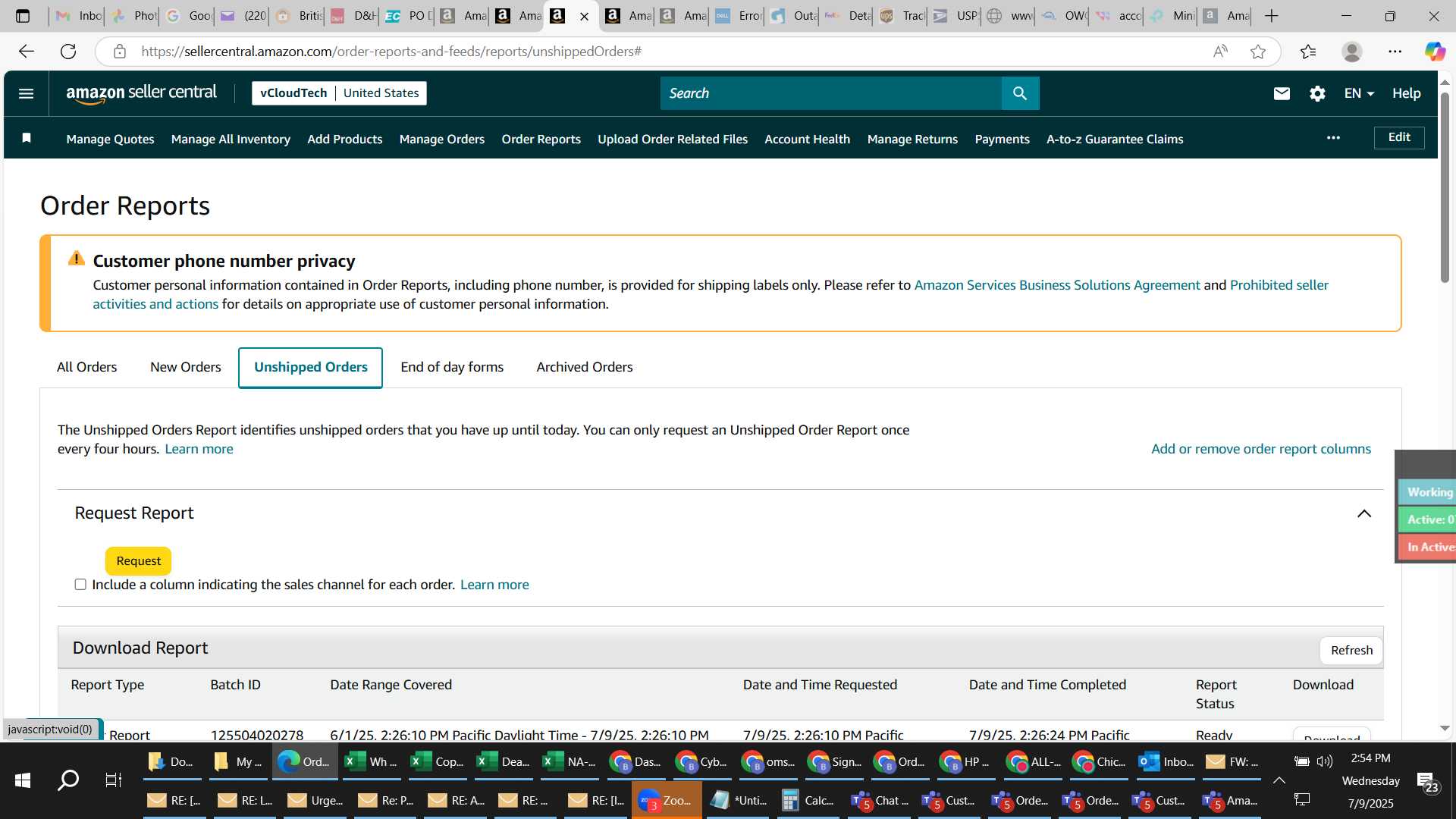The width and height of the screenshot is (1456, 819).
Task: Check the sales channel column checkbox
Action: [x=80, y=585]
